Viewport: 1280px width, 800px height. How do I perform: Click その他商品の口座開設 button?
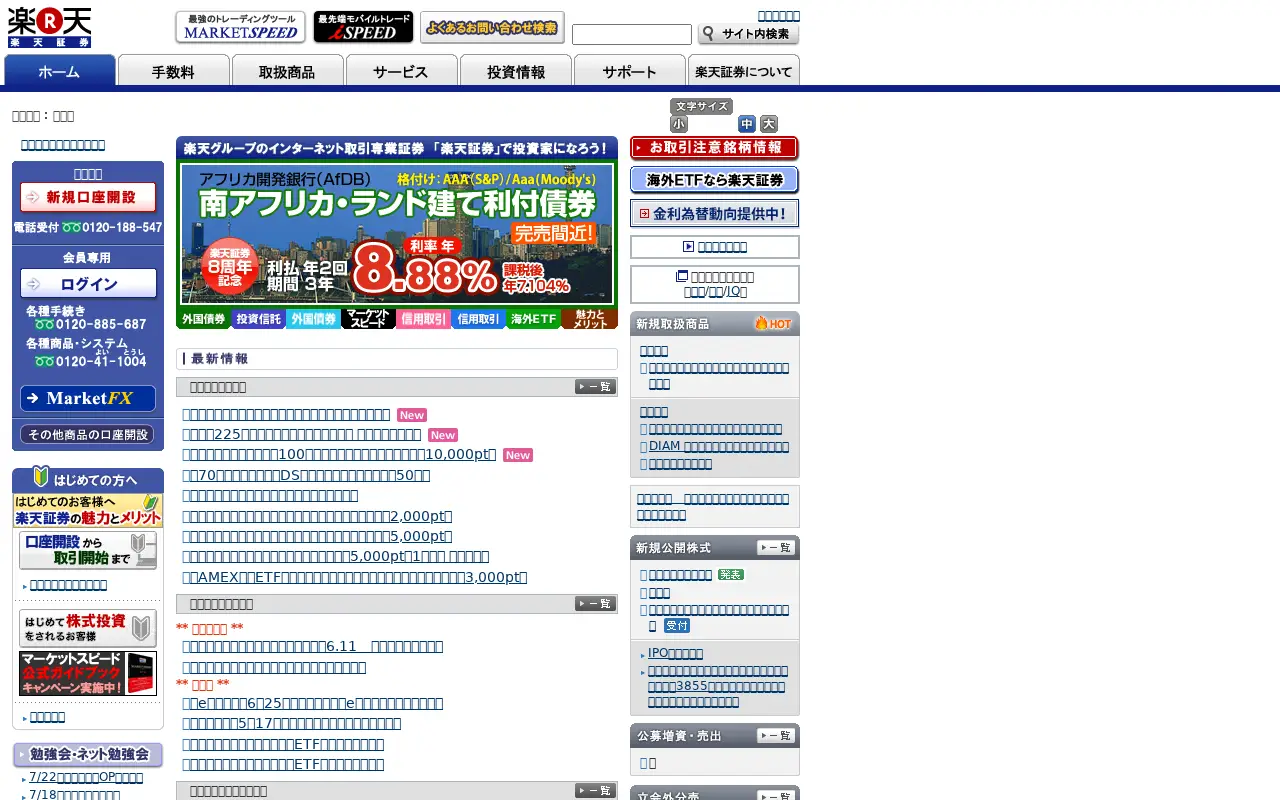pos(87,435)
